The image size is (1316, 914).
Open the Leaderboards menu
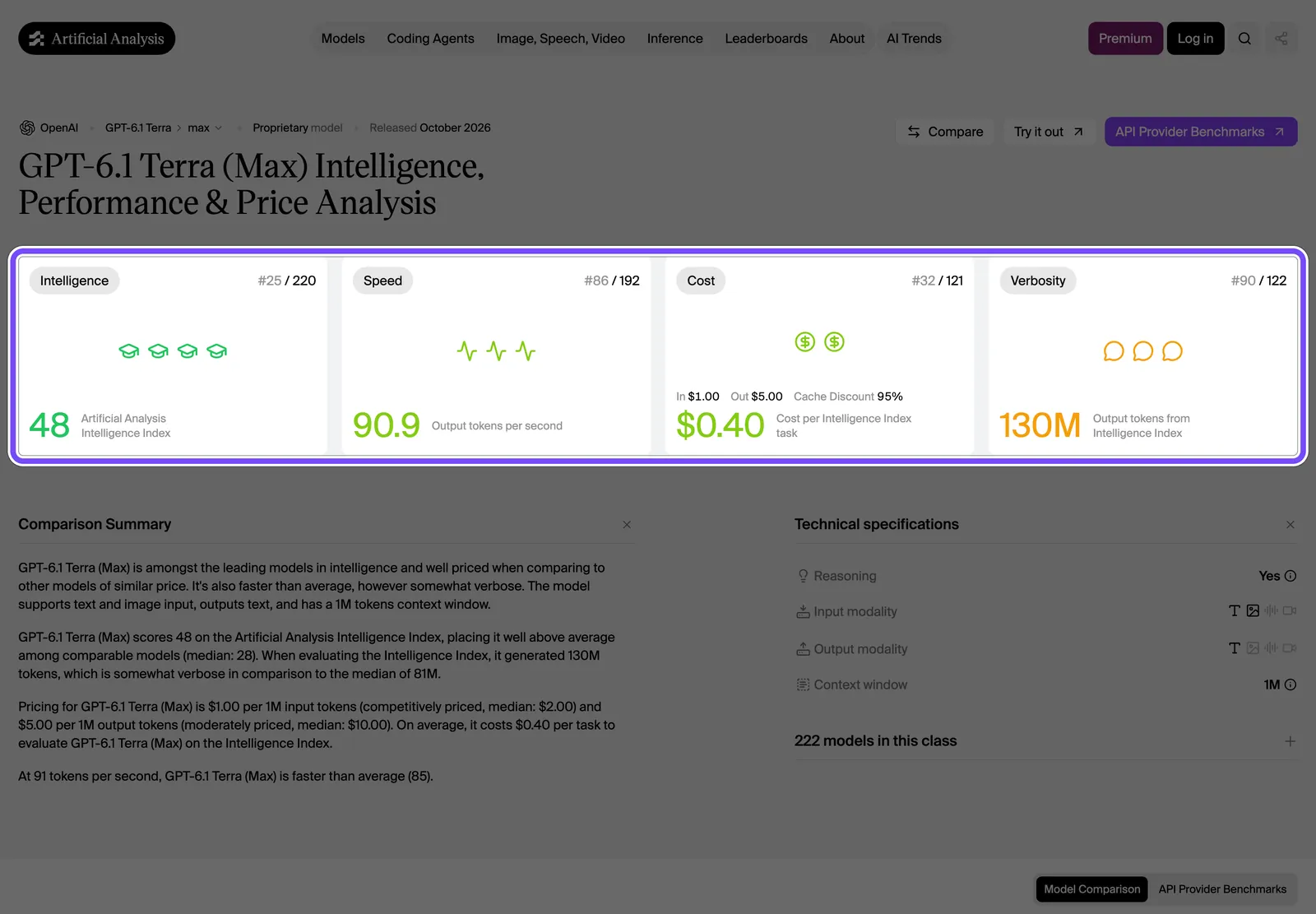[767, 39]
